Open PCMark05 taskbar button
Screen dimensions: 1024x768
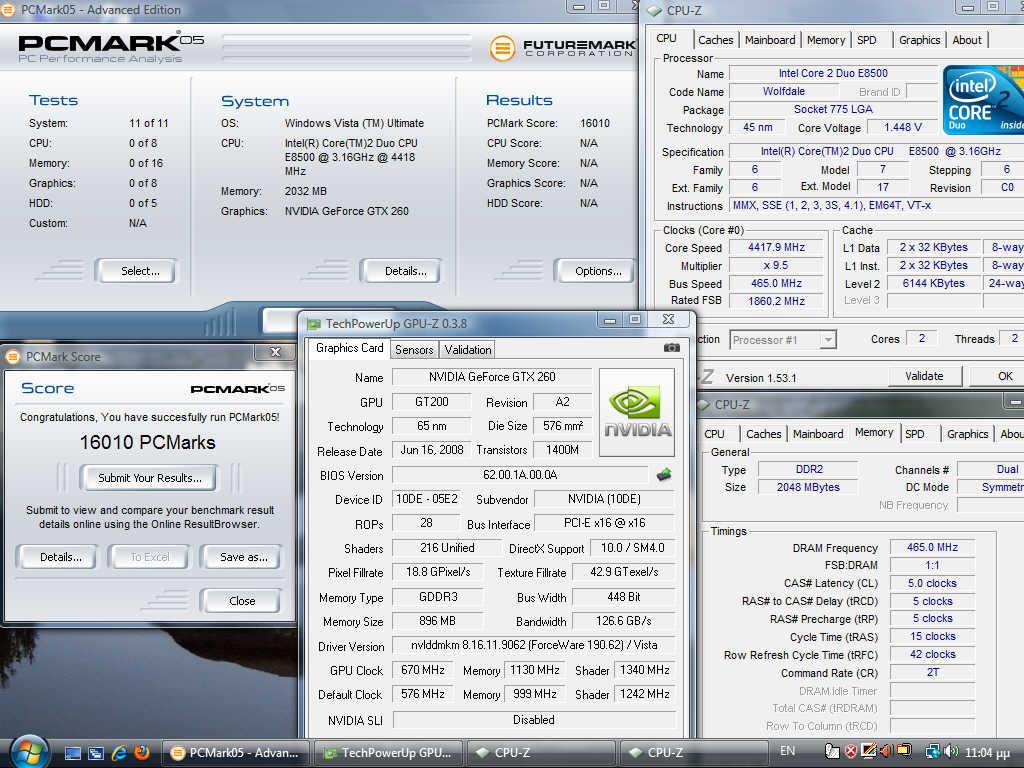pyautogui.click(x=235, y=753)
